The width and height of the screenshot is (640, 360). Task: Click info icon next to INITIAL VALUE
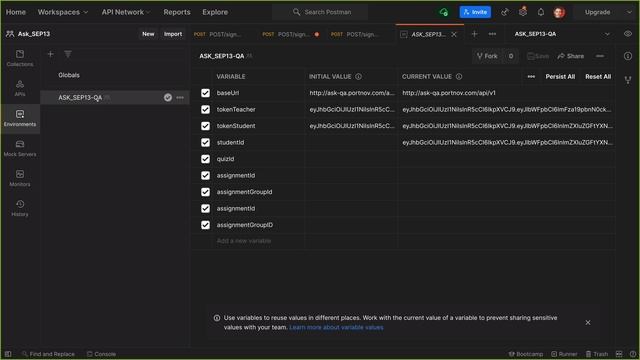click(x=358, y=76)
